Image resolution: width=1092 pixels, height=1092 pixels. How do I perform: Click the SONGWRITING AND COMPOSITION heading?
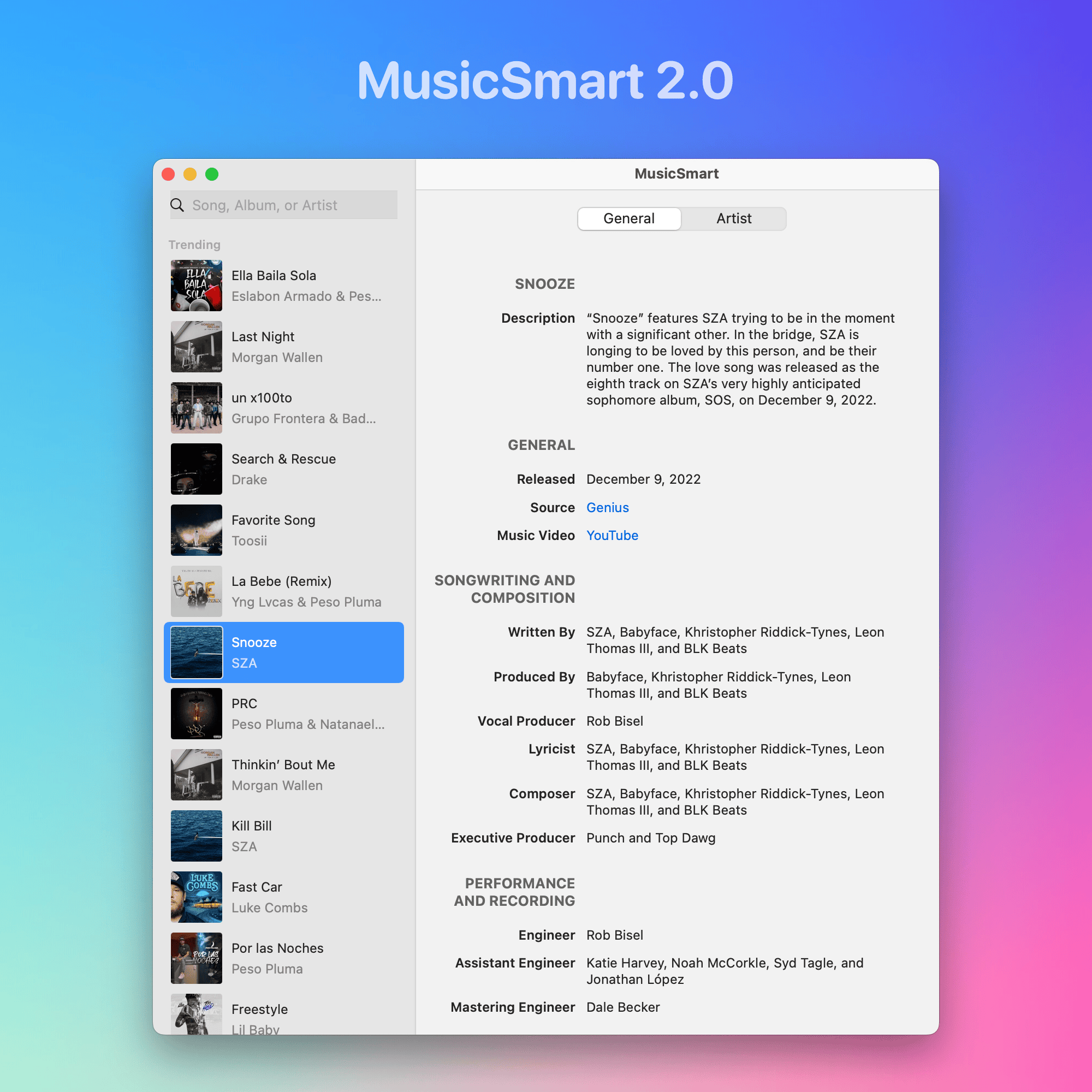tap(504, 589)
